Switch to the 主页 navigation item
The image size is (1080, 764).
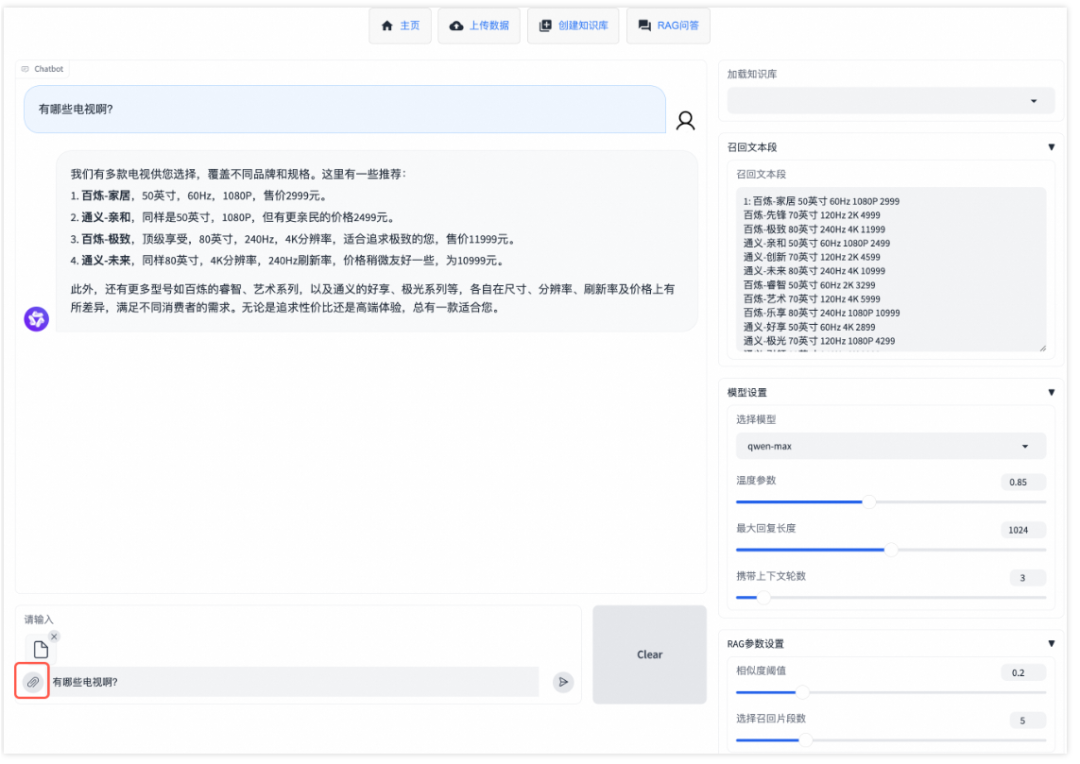point(400,25)
